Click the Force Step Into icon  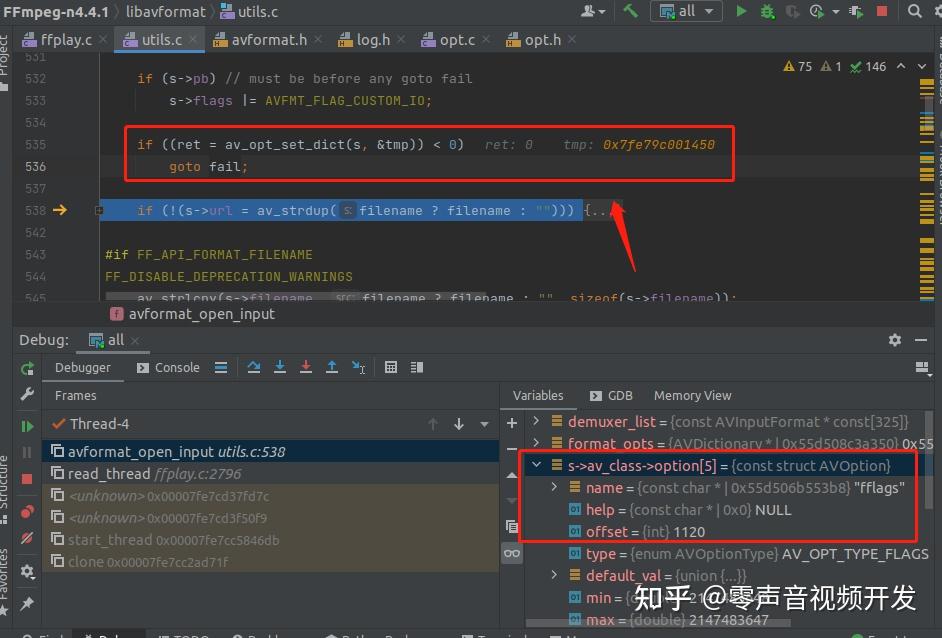pyautogui.click(x=306, y=368)
